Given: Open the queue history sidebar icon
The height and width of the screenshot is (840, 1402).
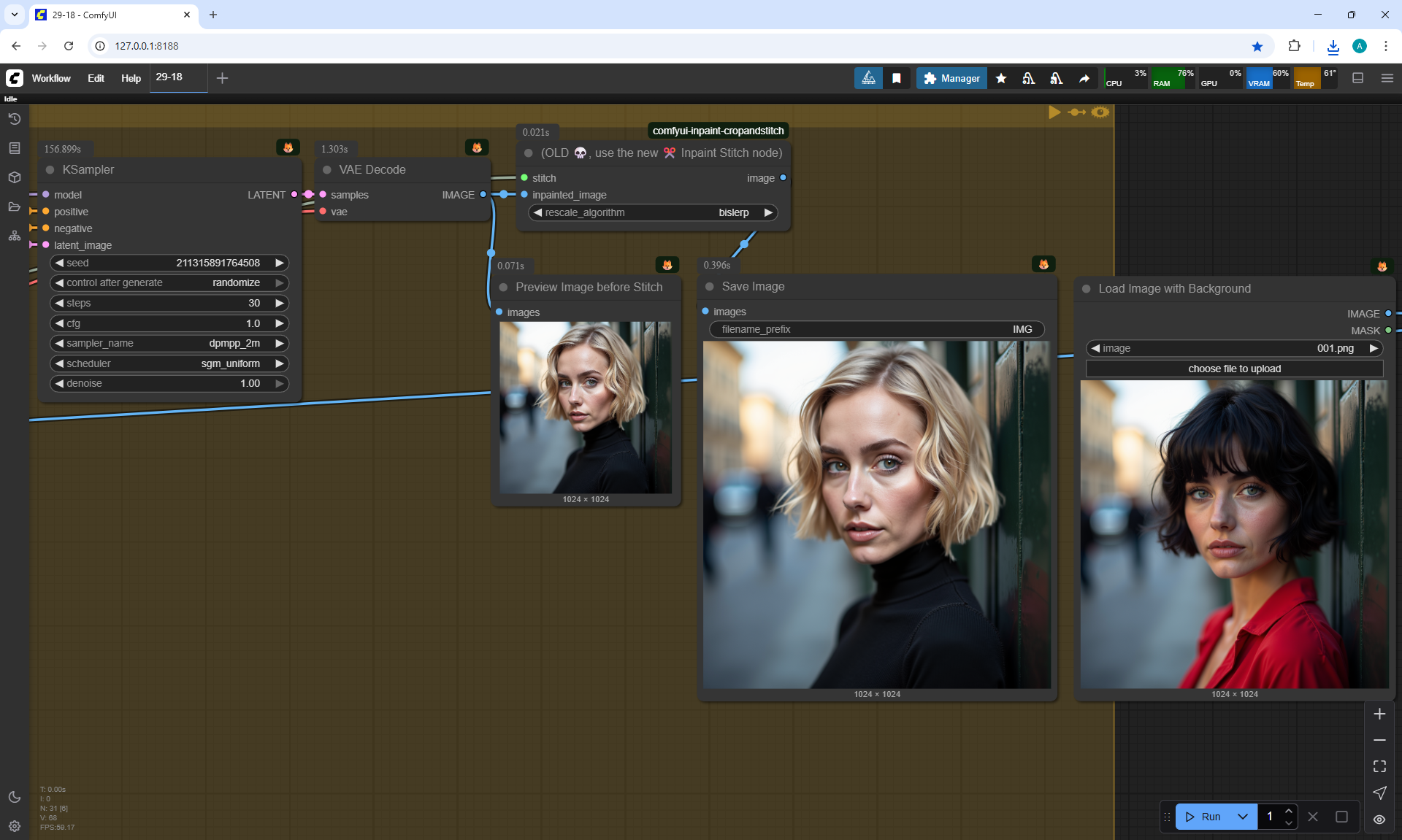Looking at the screenshot, I should [14, 119].
